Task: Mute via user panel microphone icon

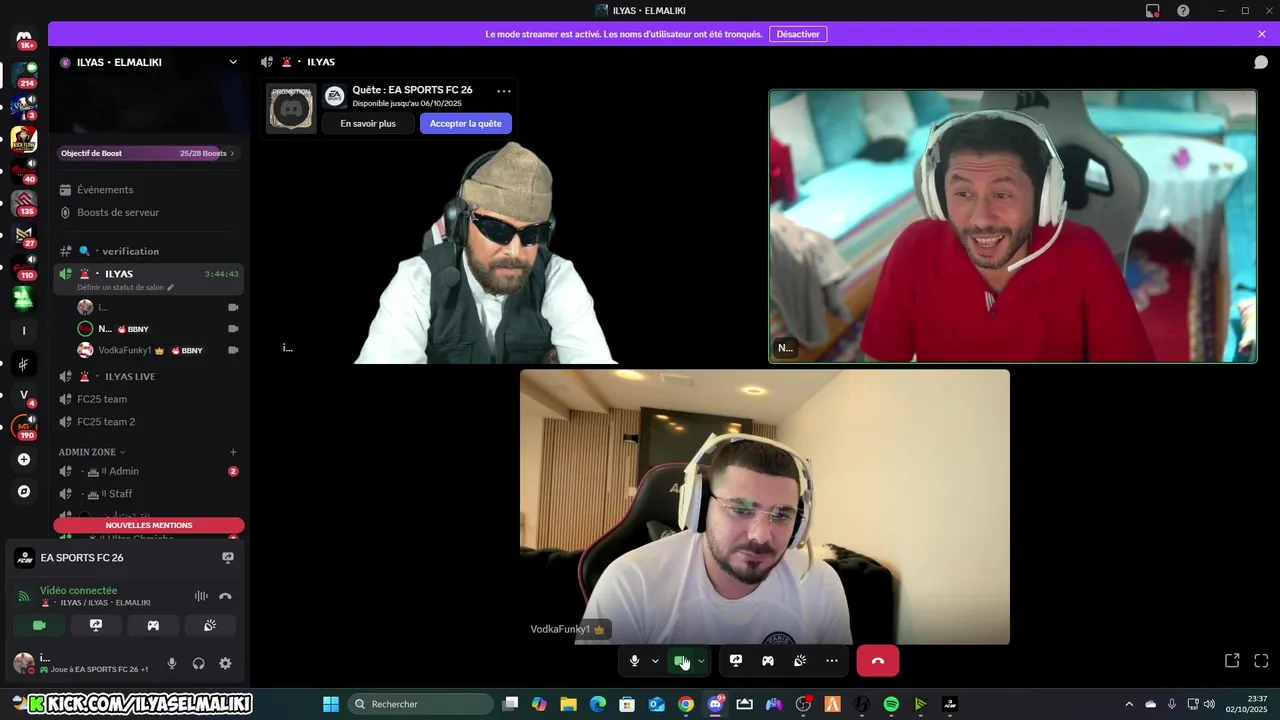Action: [172, 663]
